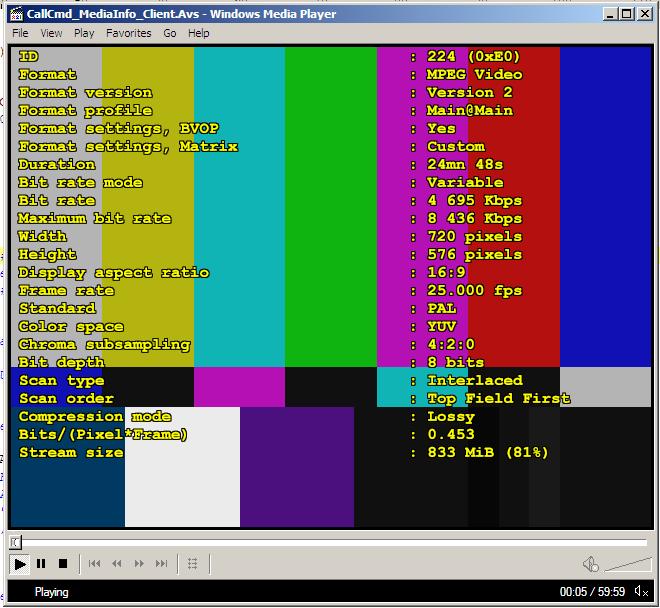The width and height of the screenshot is (660, 608).
Task: Open the Help menu
Action: coord(198,33)
